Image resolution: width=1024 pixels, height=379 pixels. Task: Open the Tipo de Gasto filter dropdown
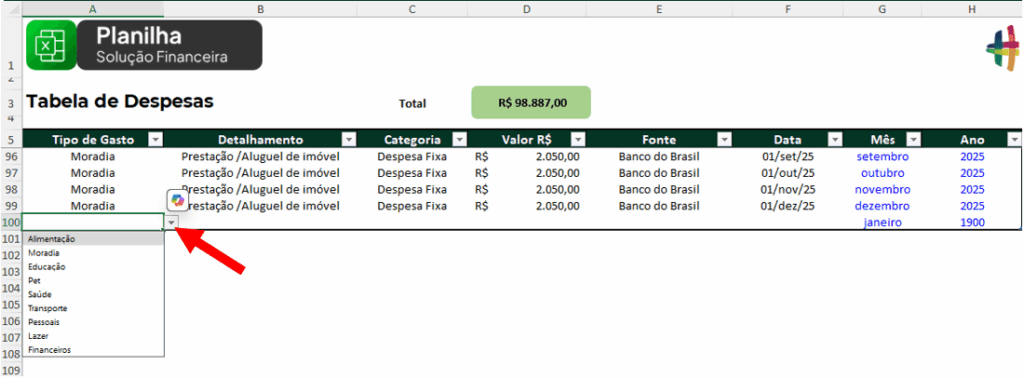pyautogui.click(x=156, y=140)
